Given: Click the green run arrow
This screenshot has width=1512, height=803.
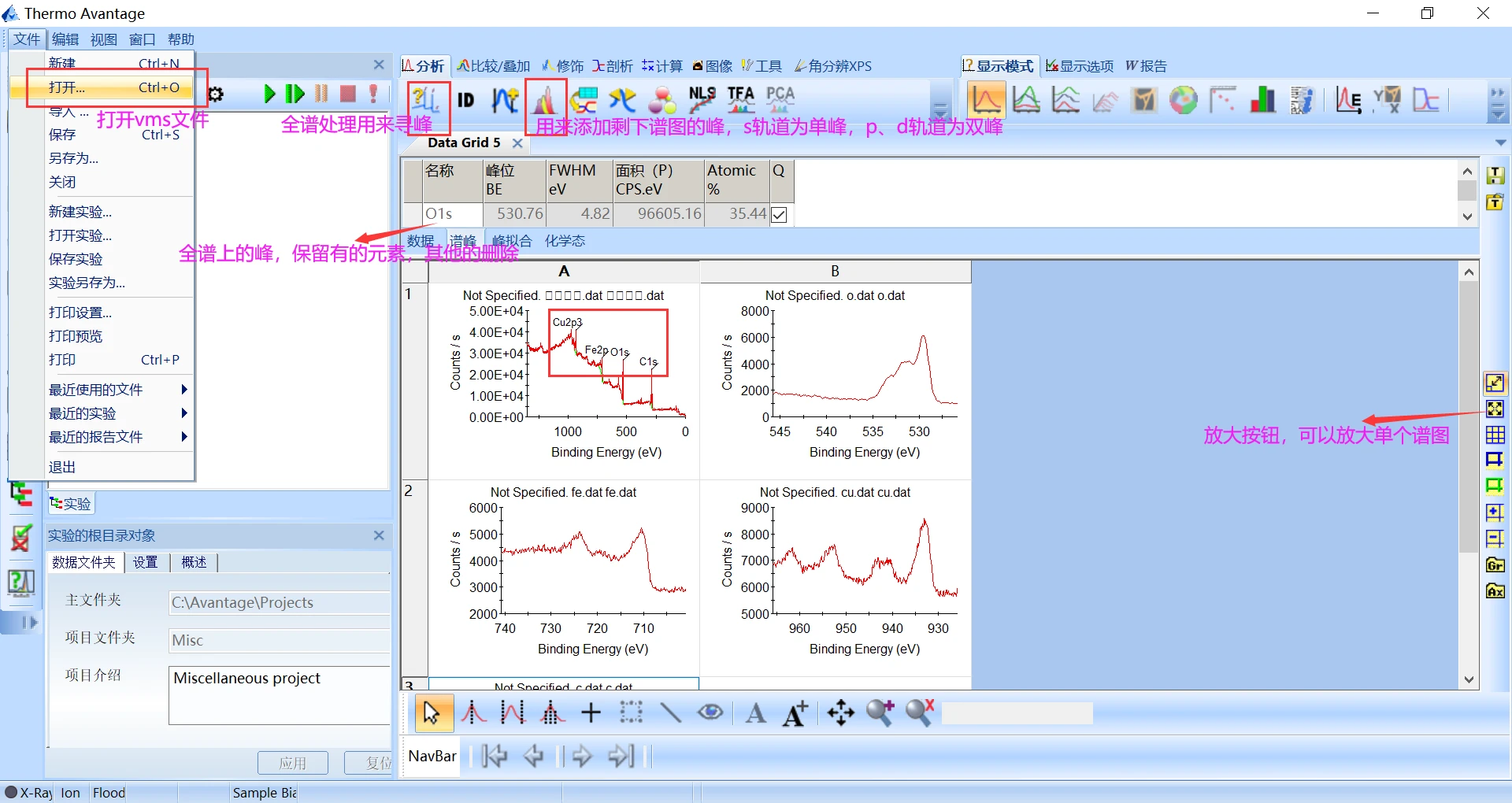Looking at the screenshot, I should click(269, 94).
